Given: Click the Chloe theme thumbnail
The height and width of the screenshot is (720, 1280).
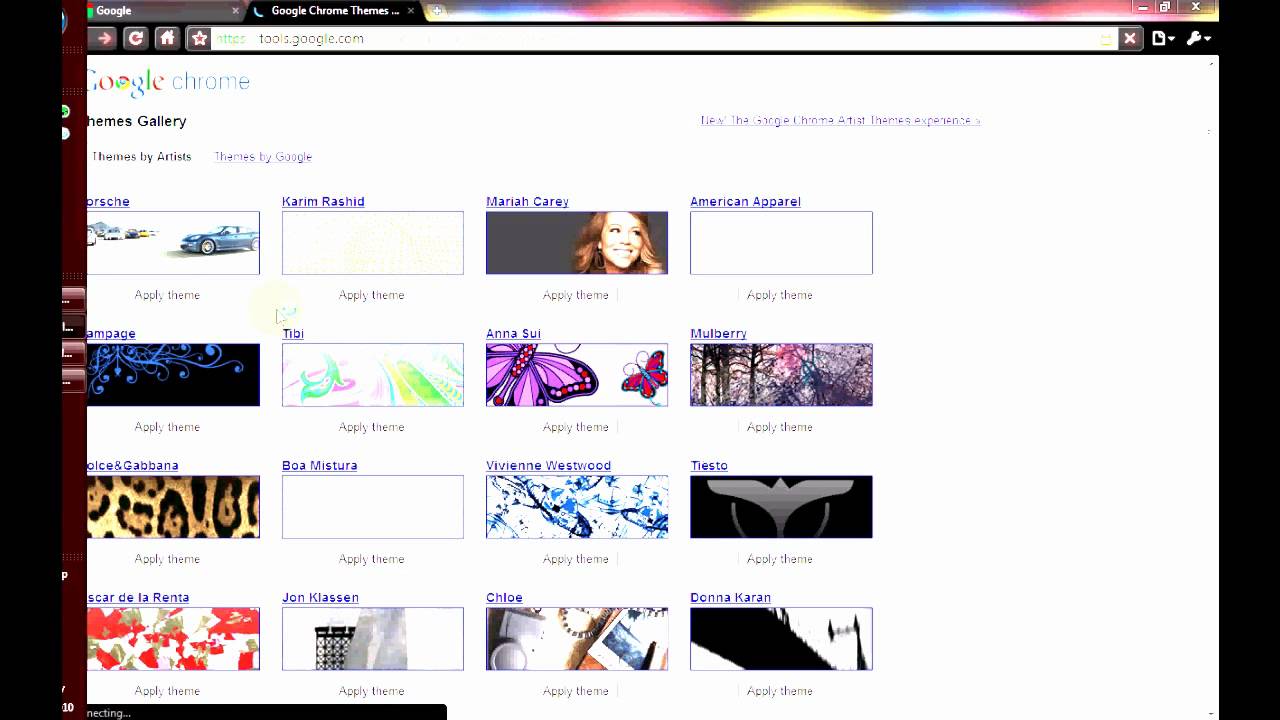Looking at the screenshot, I should tap(577, 639).
